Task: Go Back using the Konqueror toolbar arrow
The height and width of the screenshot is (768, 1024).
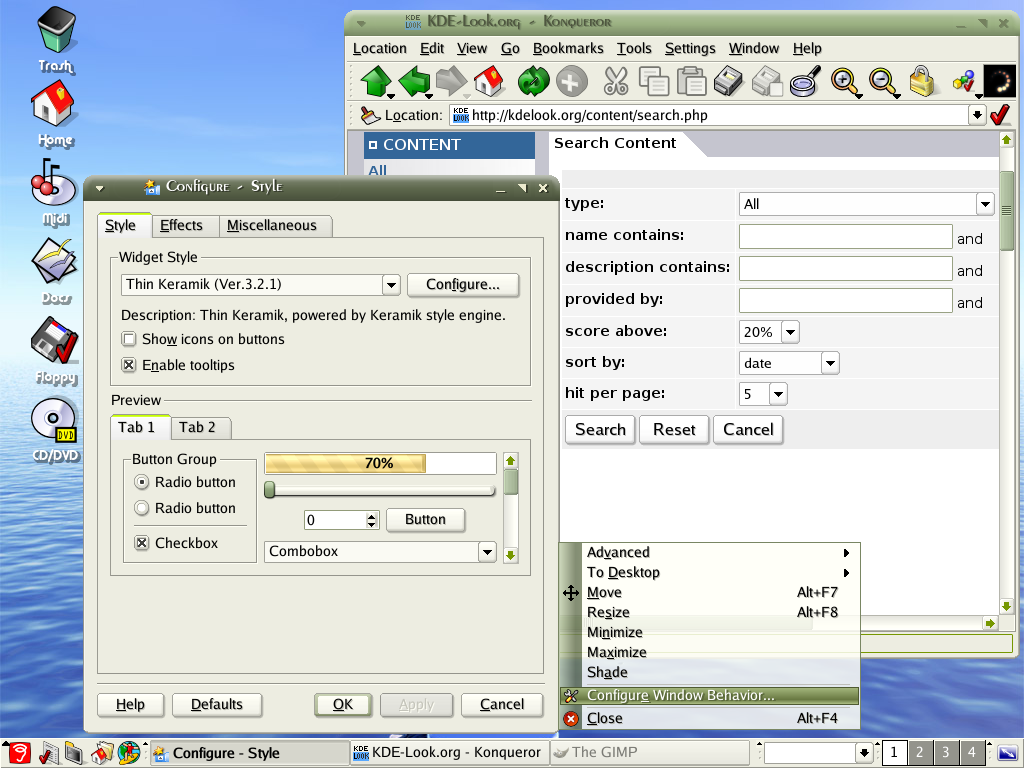Action: [414, 82]
